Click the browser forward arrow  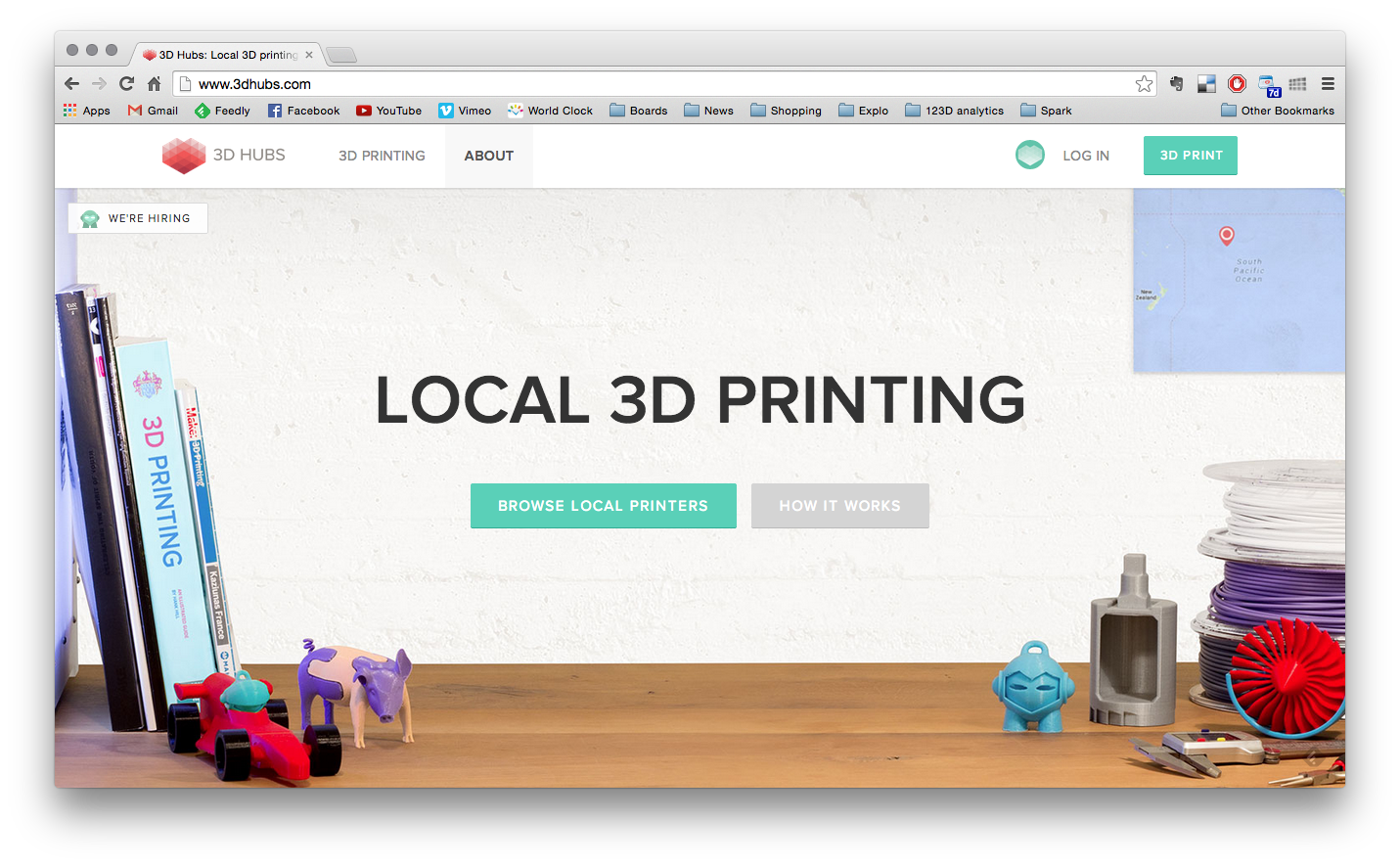click(x=99, y=84)
